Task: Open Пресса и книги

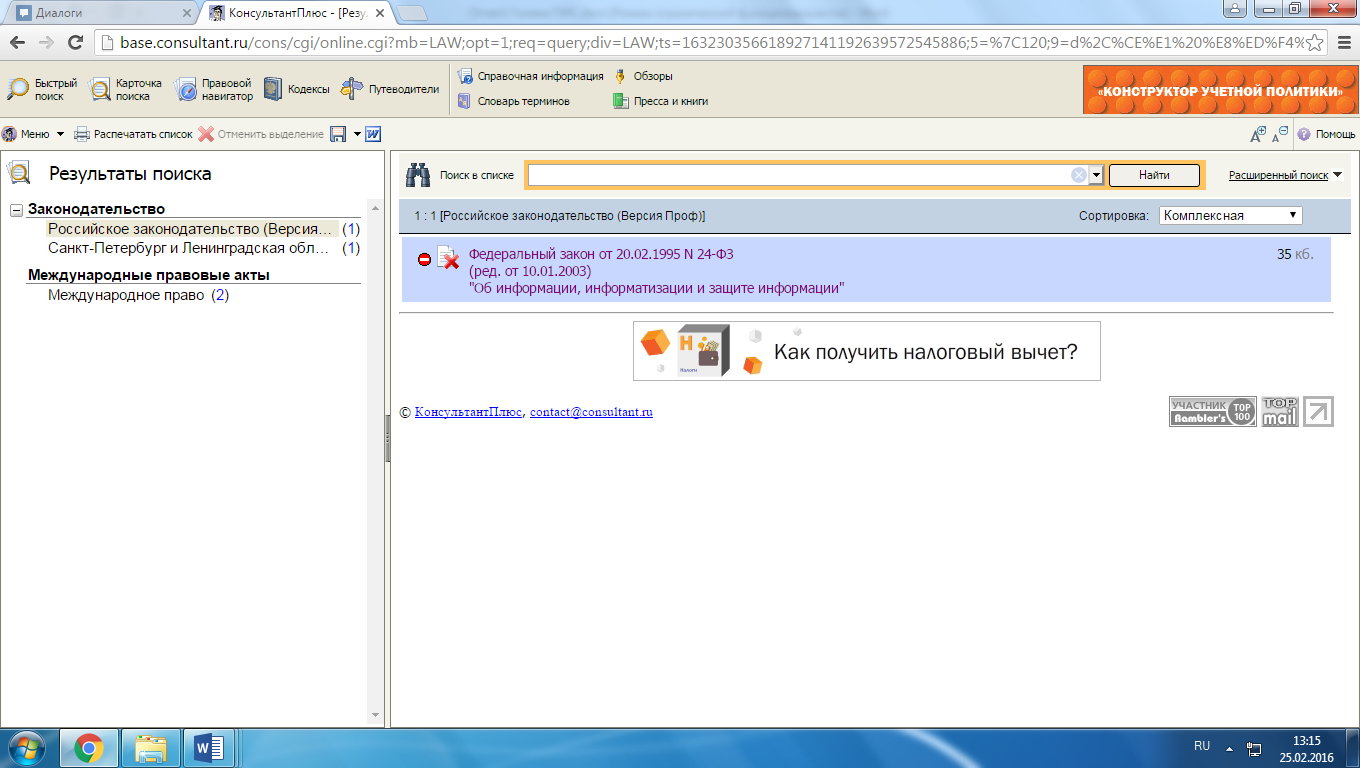Action: [661, 101]
